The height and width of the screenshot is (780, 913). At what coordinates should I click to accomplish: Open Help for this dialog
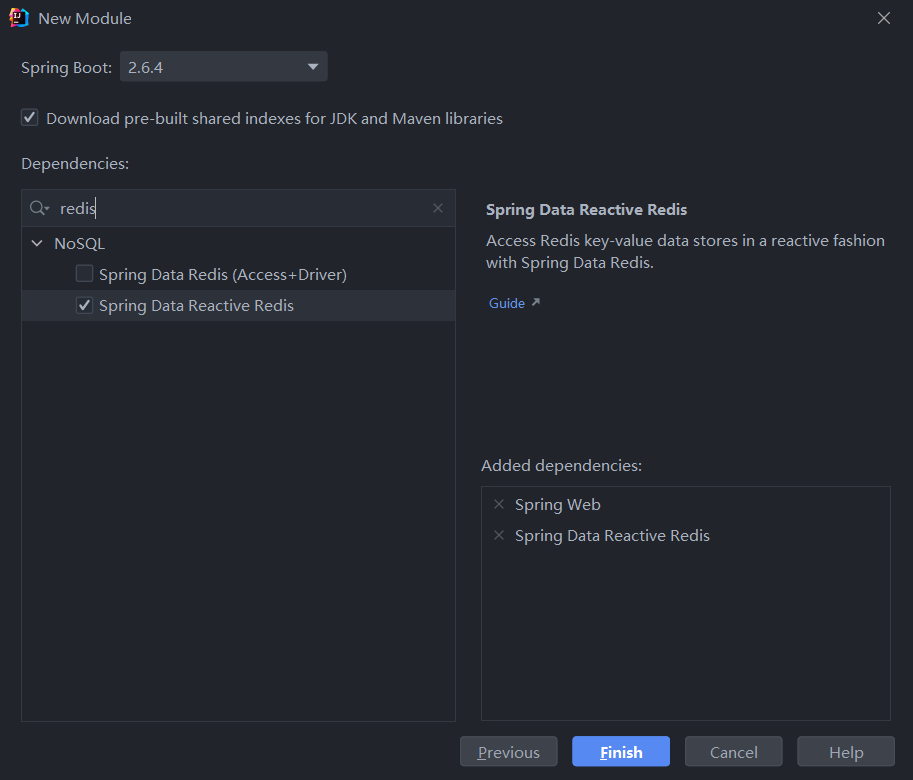pos(846,751)
